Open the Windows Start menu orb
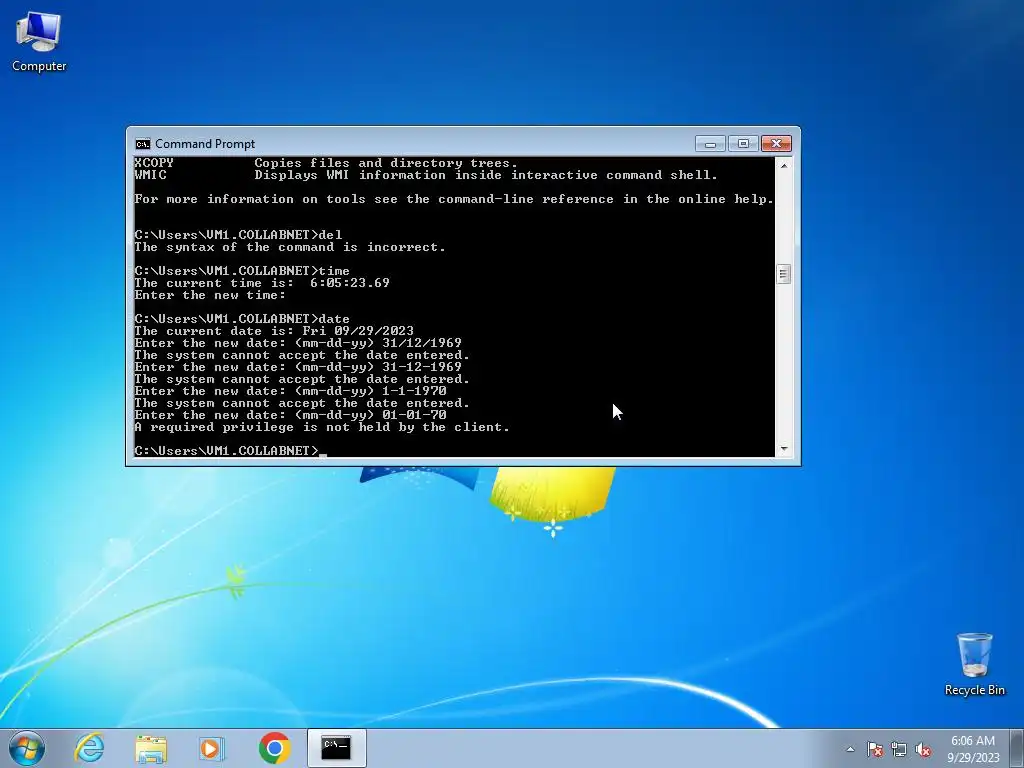Viewport: 1024px width, 768px height. click(27, 748)
